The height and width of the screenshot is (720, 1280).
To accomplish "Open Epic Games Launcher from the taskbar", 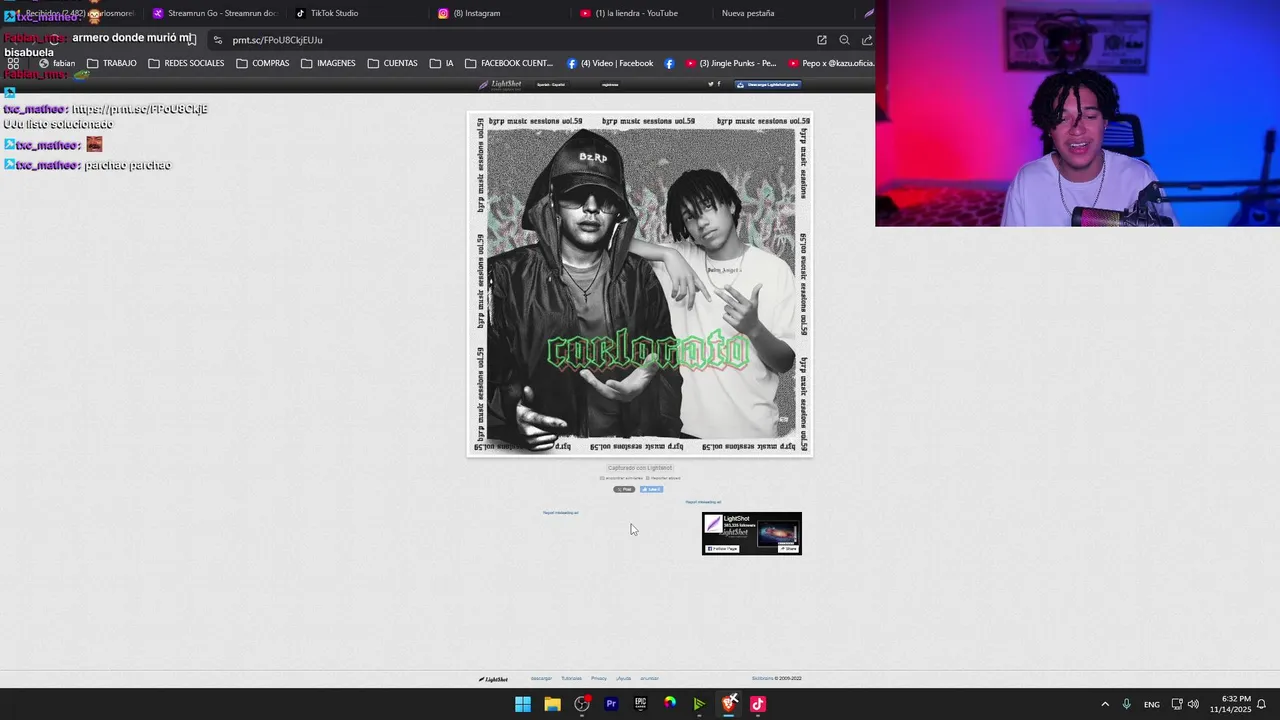I will [640, 704].
